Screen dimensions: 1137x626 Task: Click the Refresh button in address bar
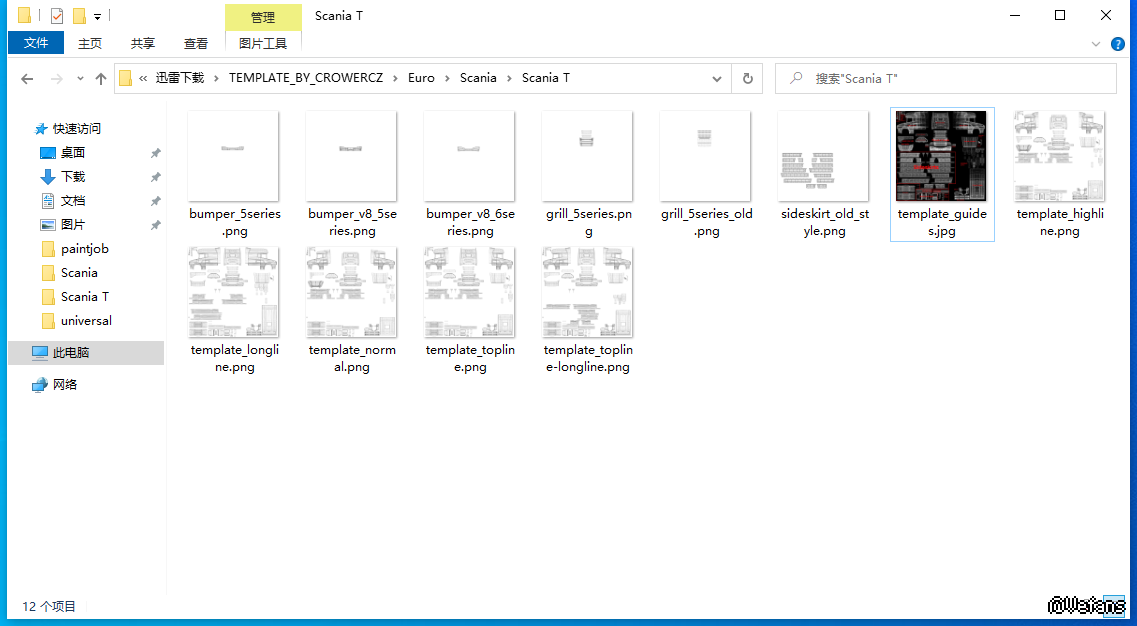747,79
